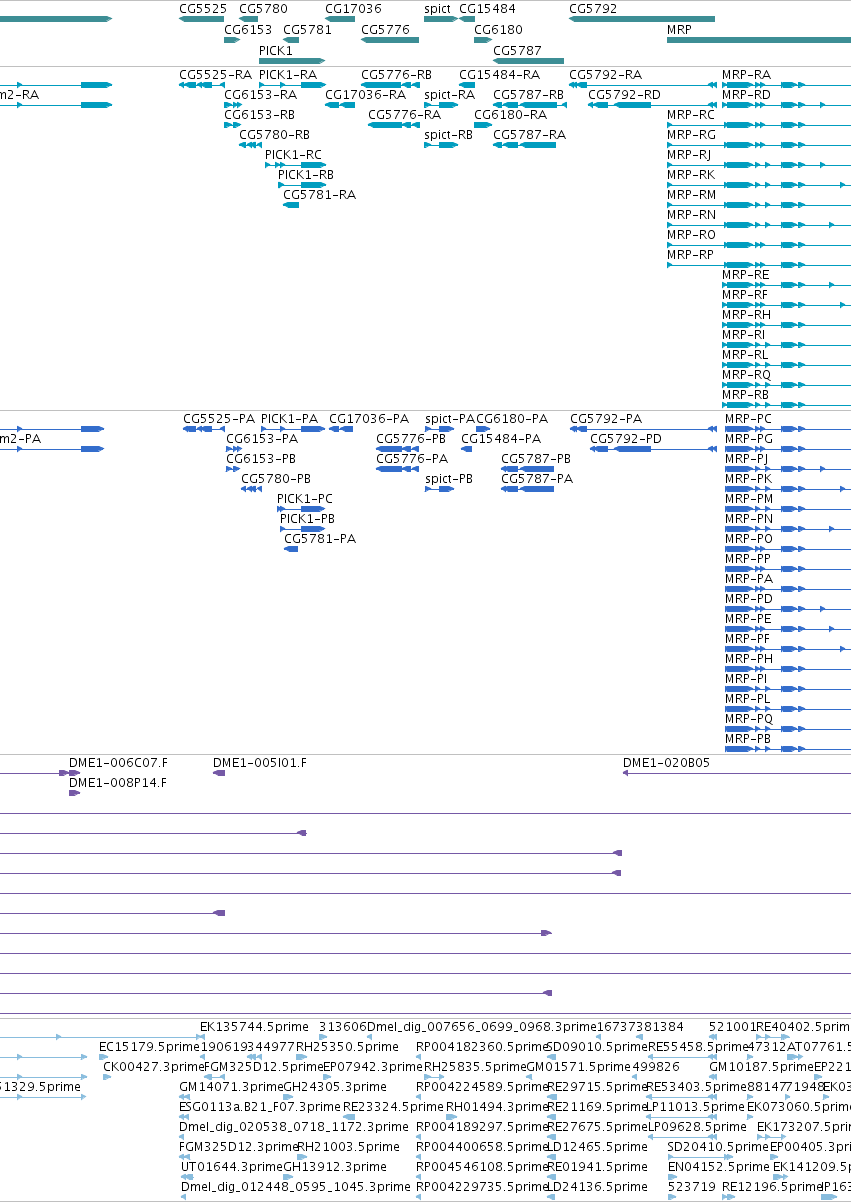This screenshot has width=851, height=1202.
Task: Click protein CG5792-PD label
Action: click(x=626, y=438)
